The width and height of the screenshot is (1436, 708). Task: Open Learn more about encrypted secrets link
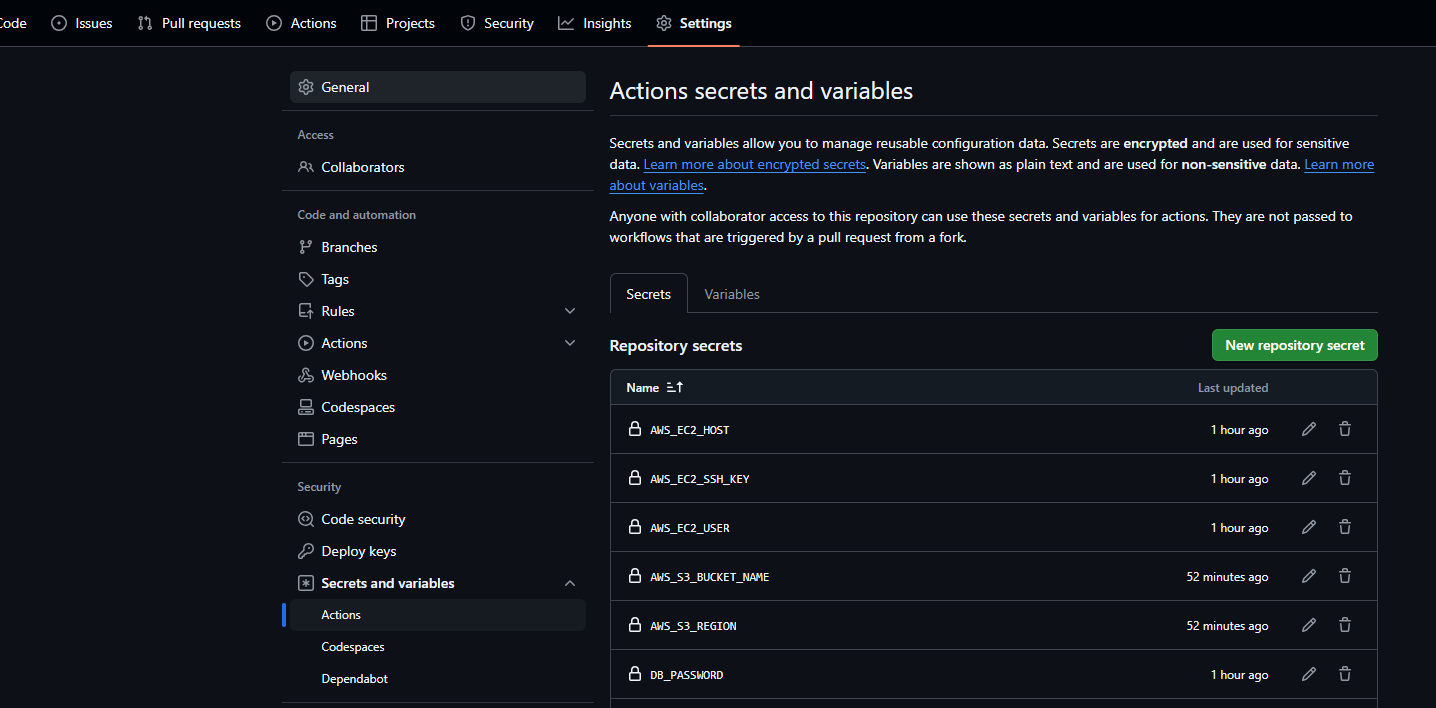point(754,164)
